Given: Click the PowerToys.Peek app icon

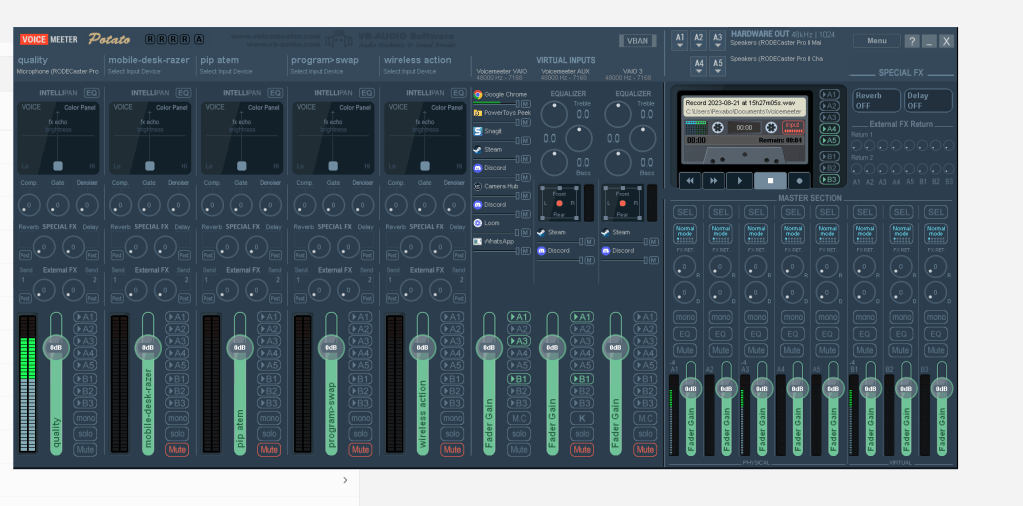Looking at the screenshot, I should tap(478, 113).
